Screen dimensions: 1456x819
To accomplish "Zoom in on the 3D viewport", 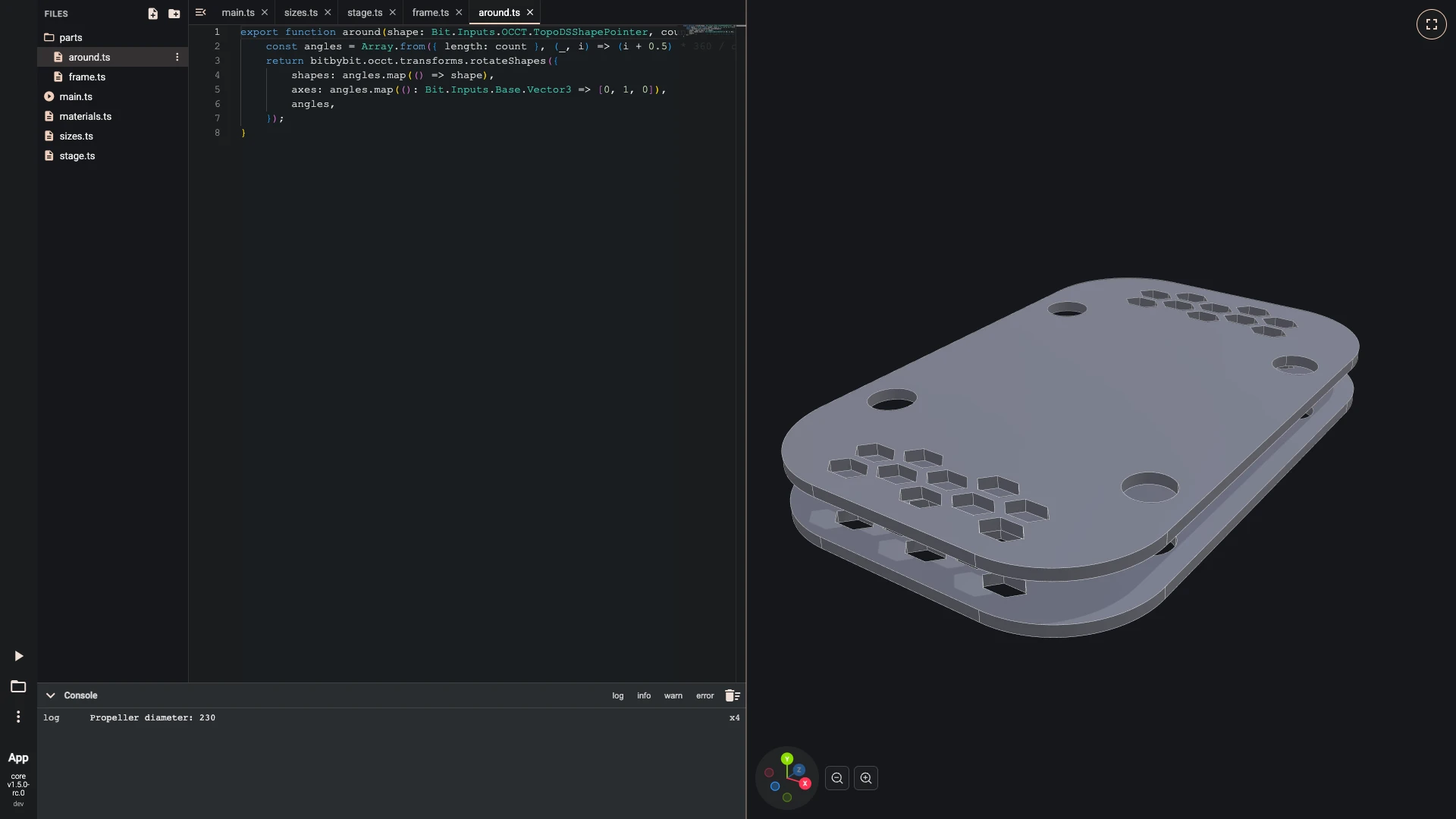I will click(866, 778).
